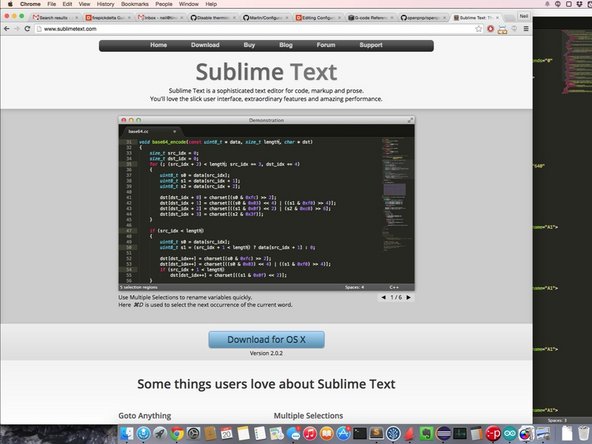
Task: Bookmark this page with star icon
Action: pos(479,29)
